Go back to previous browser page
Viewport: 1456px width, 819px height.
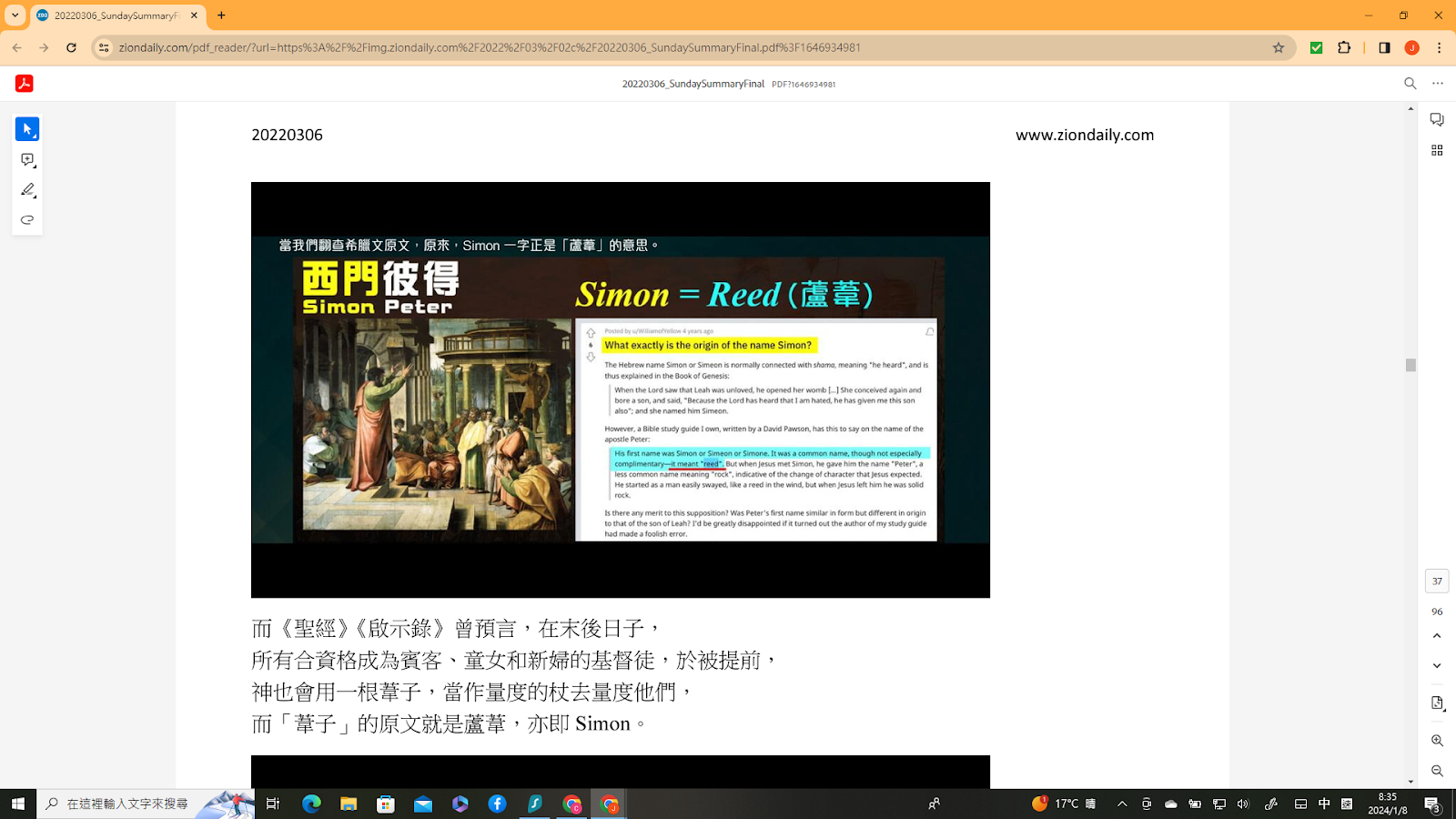pos(17,47)
